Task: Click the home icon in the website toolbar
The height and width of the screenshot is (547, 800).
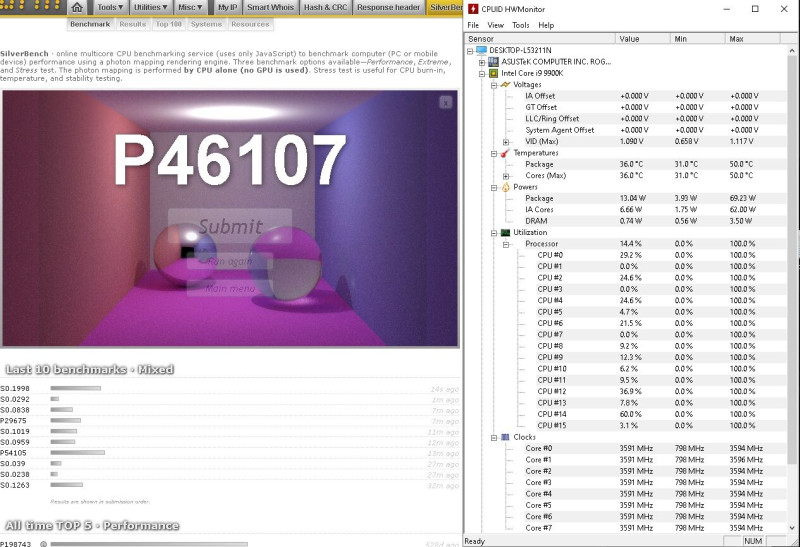Action: coord(77,7)
